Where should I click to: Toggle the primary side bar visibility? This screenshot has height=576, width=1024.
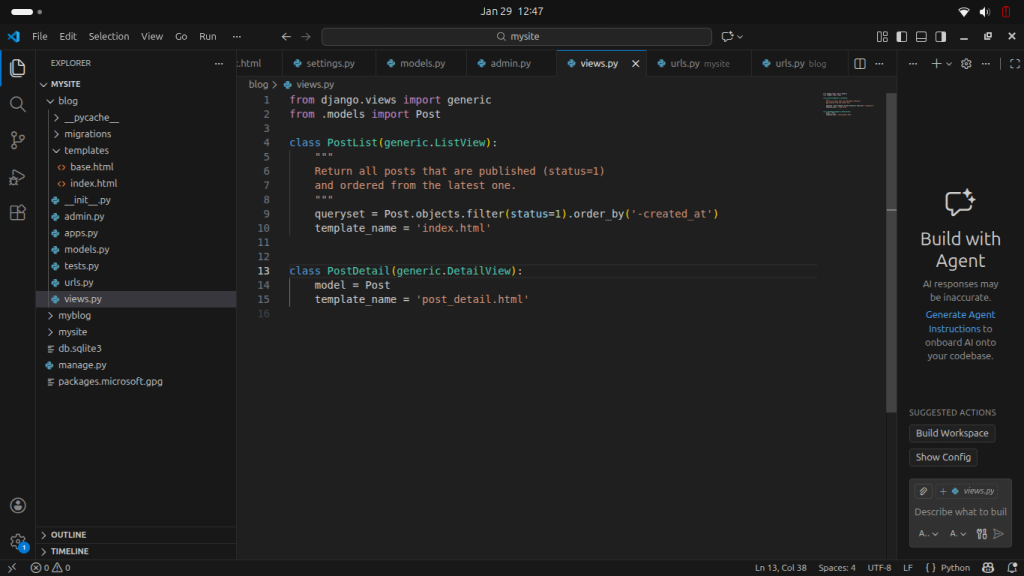click(x=901, y=36)
